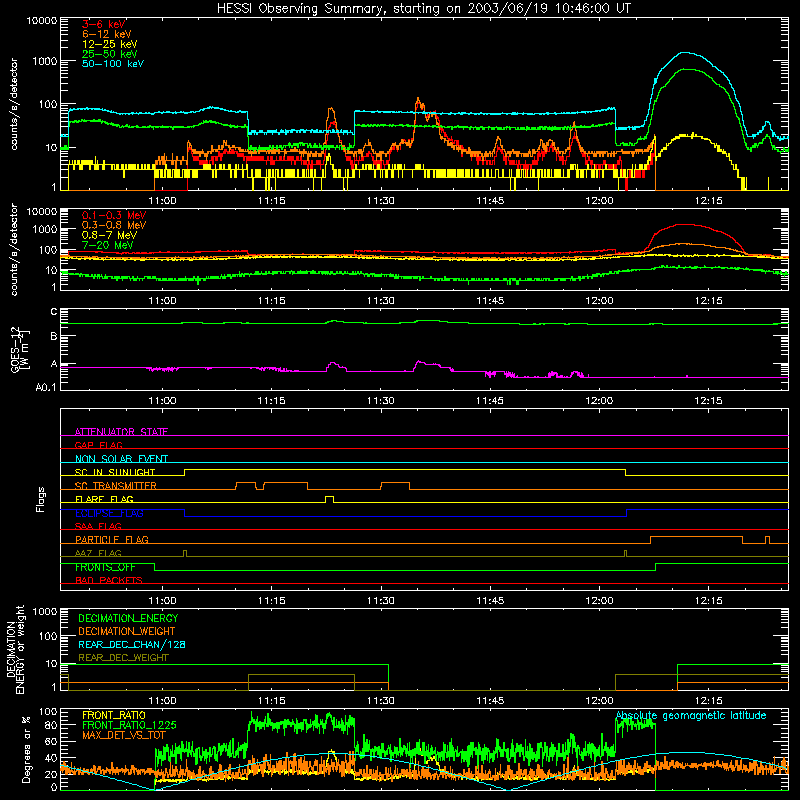Image resolution: width=800 pixels, height=800 pixels.
Task: Select the blue ECLIPSE_FLAG label
Action: [x=109, y=513]
